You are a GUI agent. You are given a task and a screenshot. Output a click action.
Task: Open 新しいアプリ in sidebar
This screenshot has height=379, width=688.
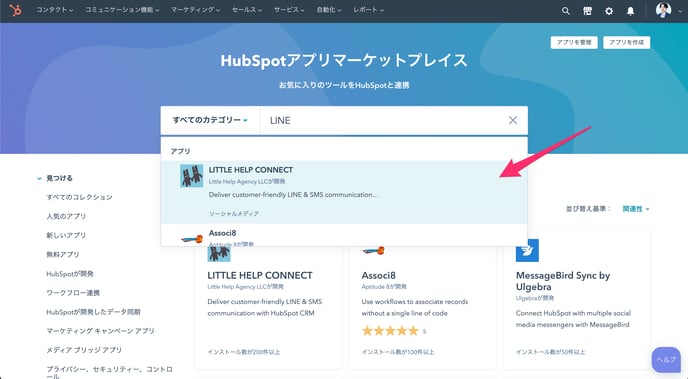tap(66, 235)
